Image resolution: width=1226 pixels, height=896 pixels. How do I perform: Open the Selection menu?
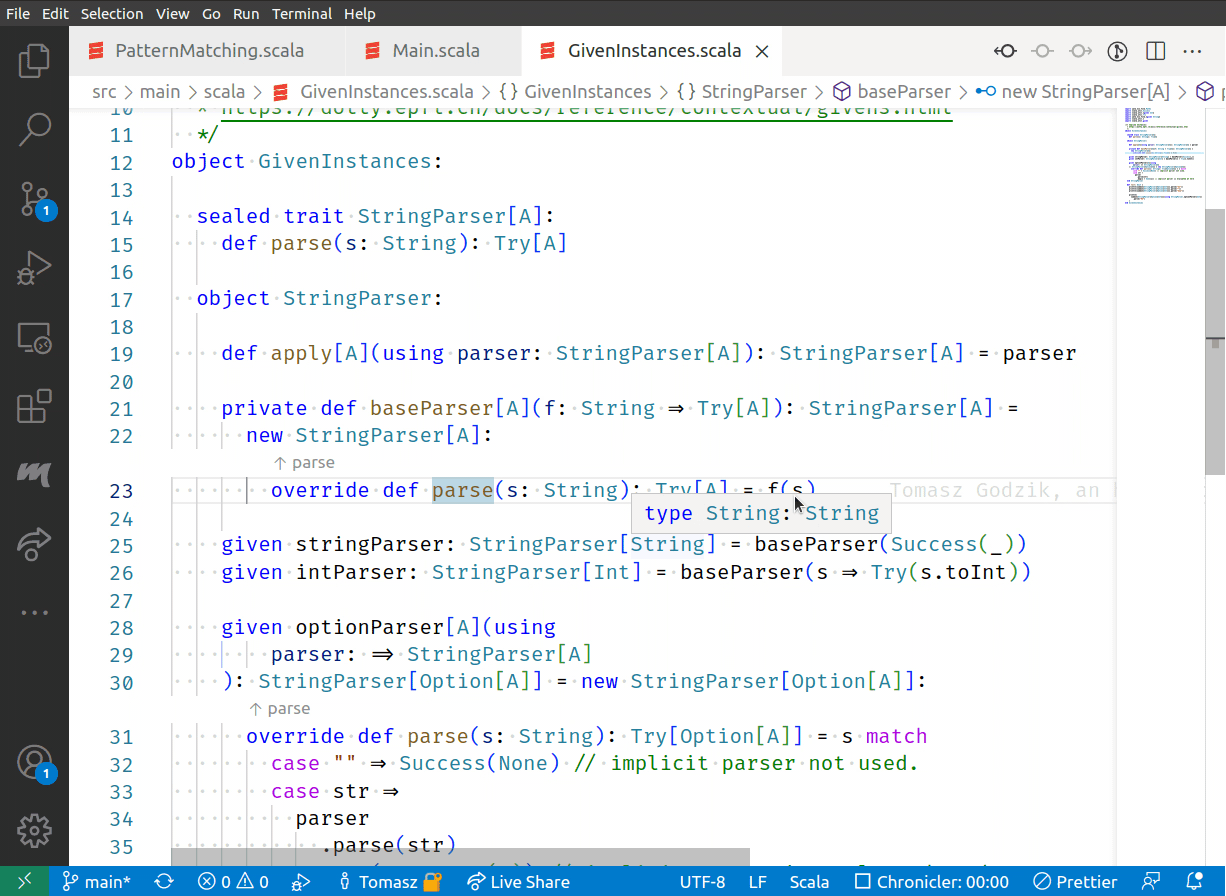click(112, 13)
